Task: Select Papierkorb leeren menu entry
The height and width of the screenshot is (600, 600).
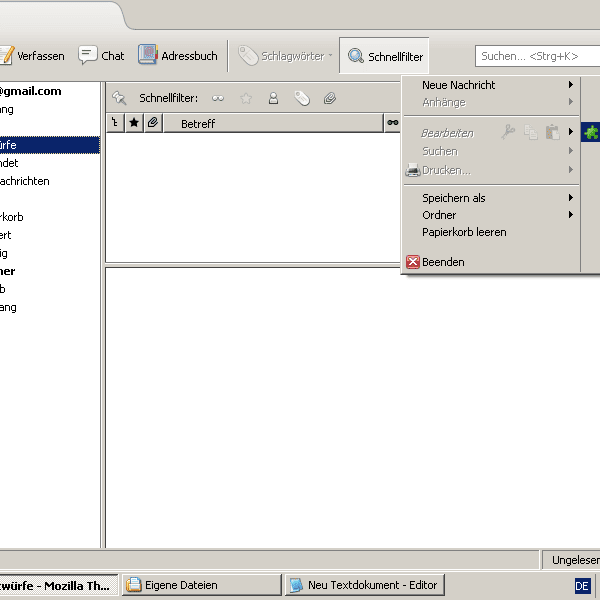Action: point(491,232)
